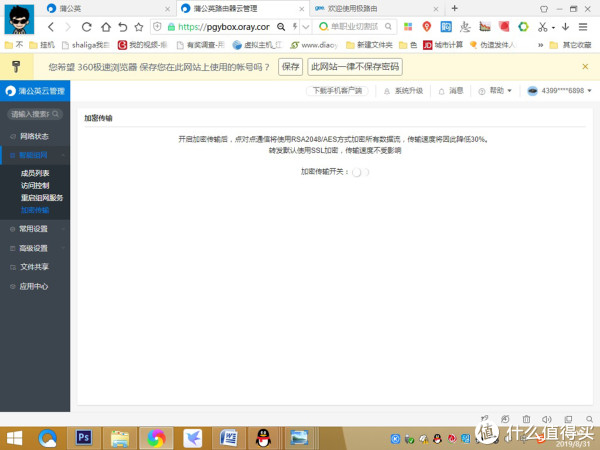This screenshot has height=450, width=600.
Task: Open the account 4399****6898 dropdown
Action: (x=559, y=91)
